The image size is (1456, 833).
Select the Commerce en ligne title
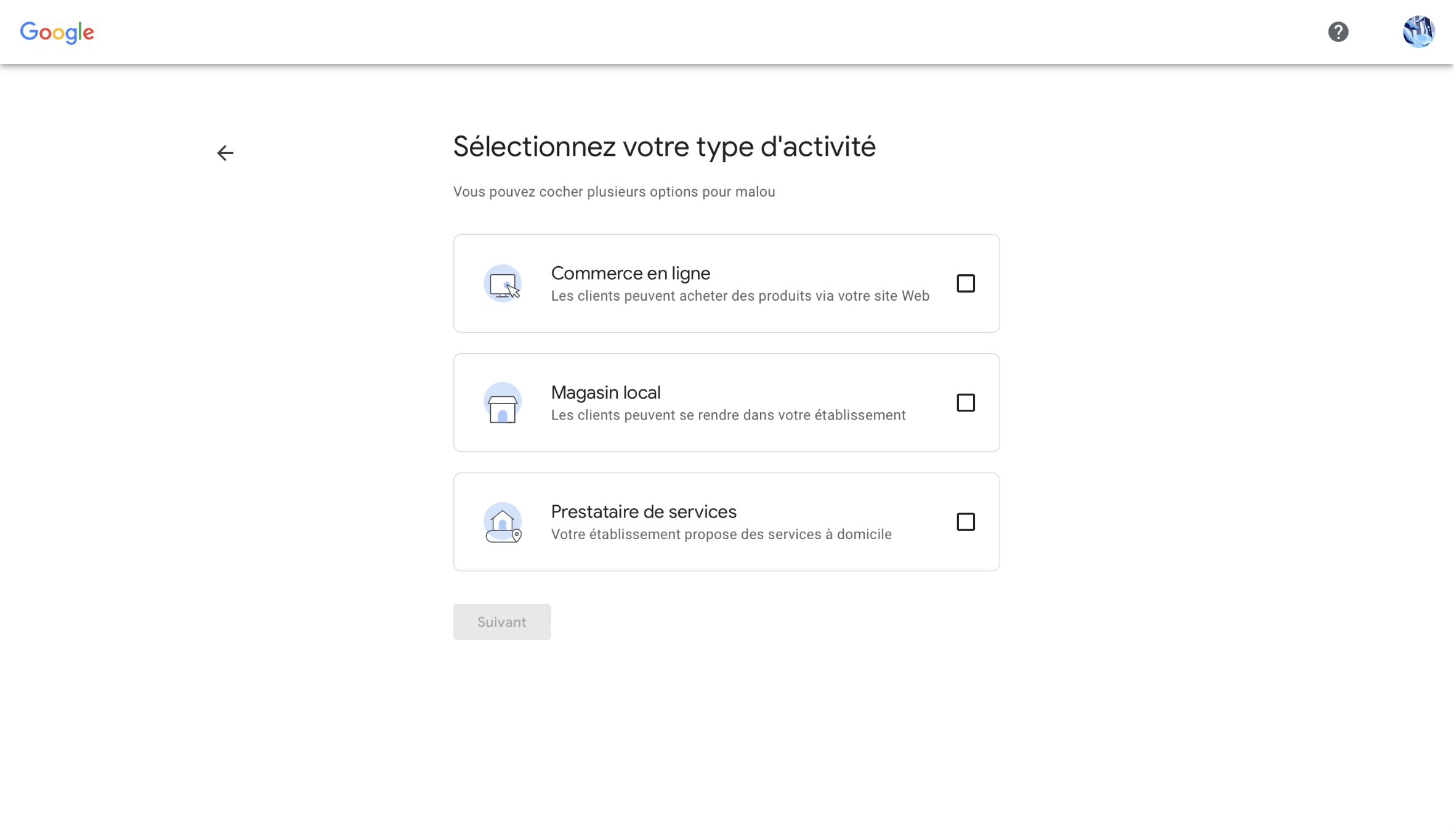coord(630,273)
